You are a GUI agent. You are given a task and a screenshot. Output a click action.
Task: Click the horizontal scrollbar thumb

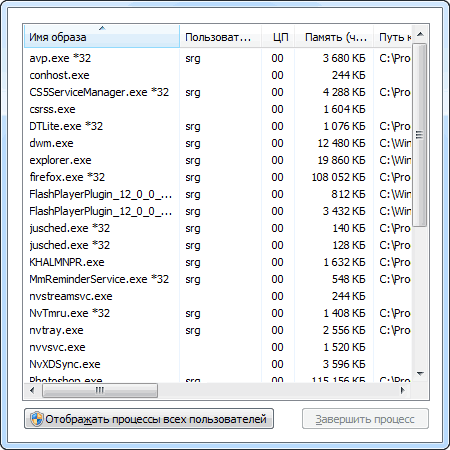tap(100, 390)
